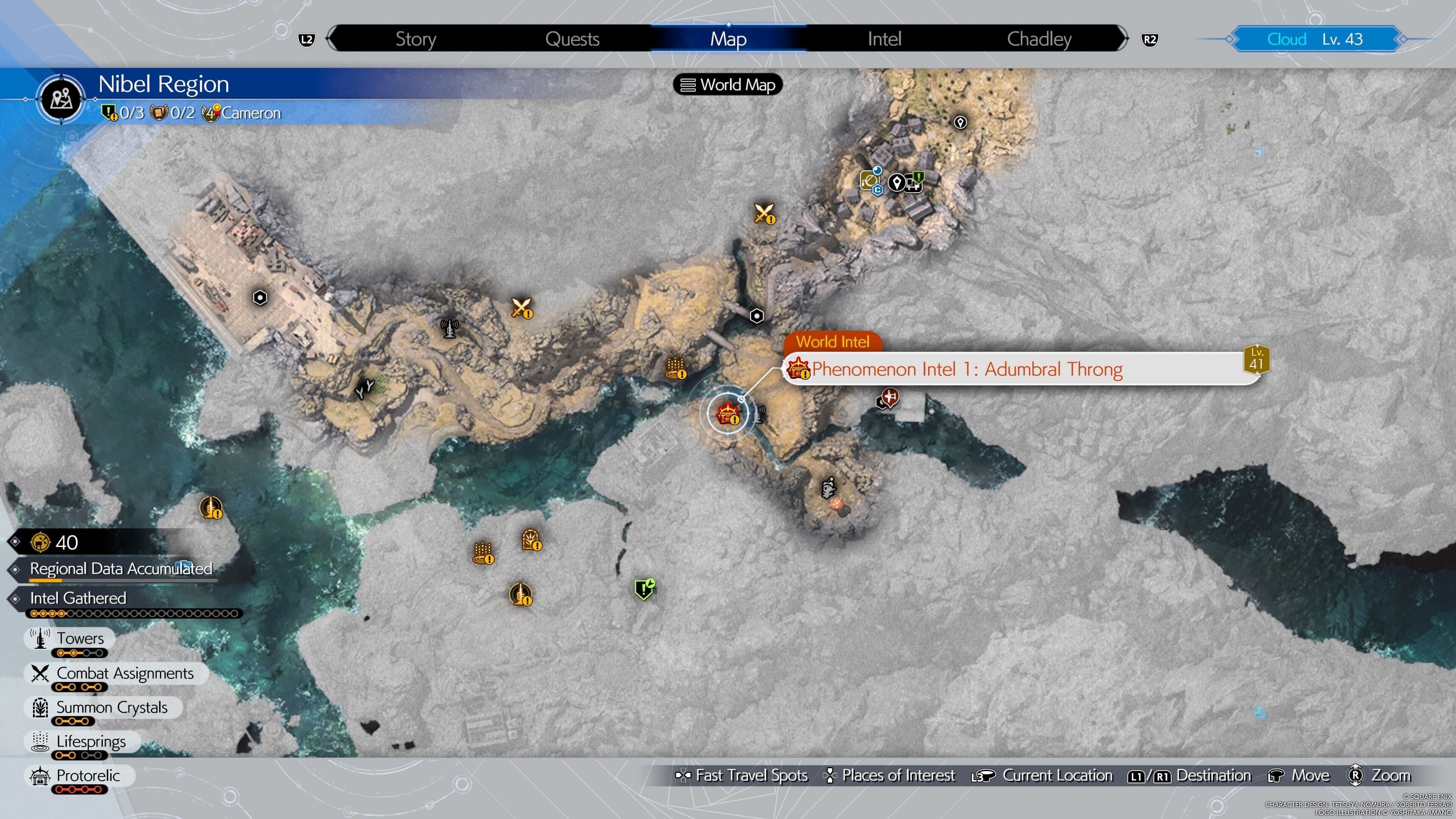1456x819 pixels.
Task: Open the Chadley tab
Action: click(1038, 38)
